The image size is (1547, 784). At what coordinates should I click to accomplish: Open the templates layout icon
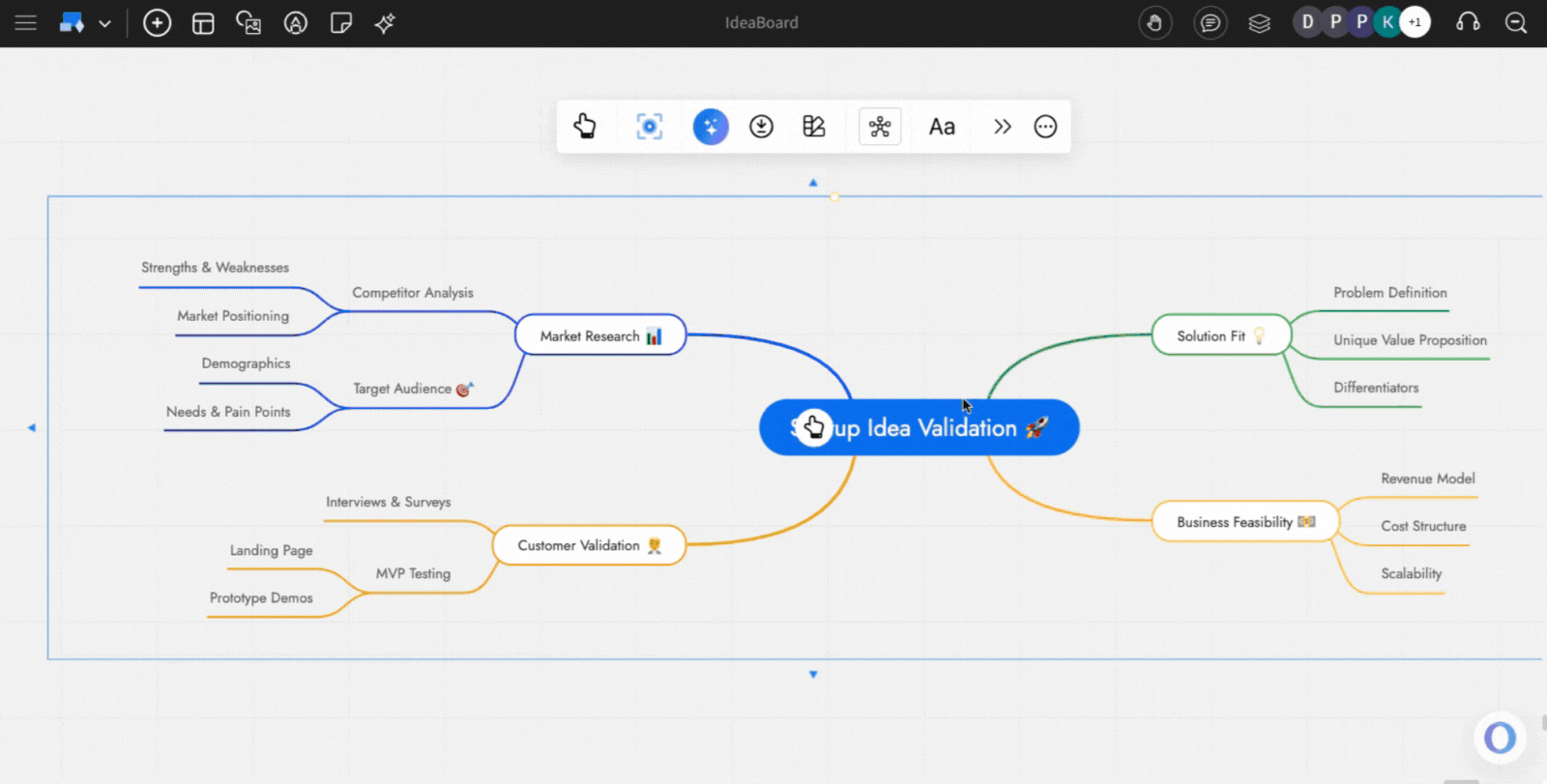click(203, 23)
